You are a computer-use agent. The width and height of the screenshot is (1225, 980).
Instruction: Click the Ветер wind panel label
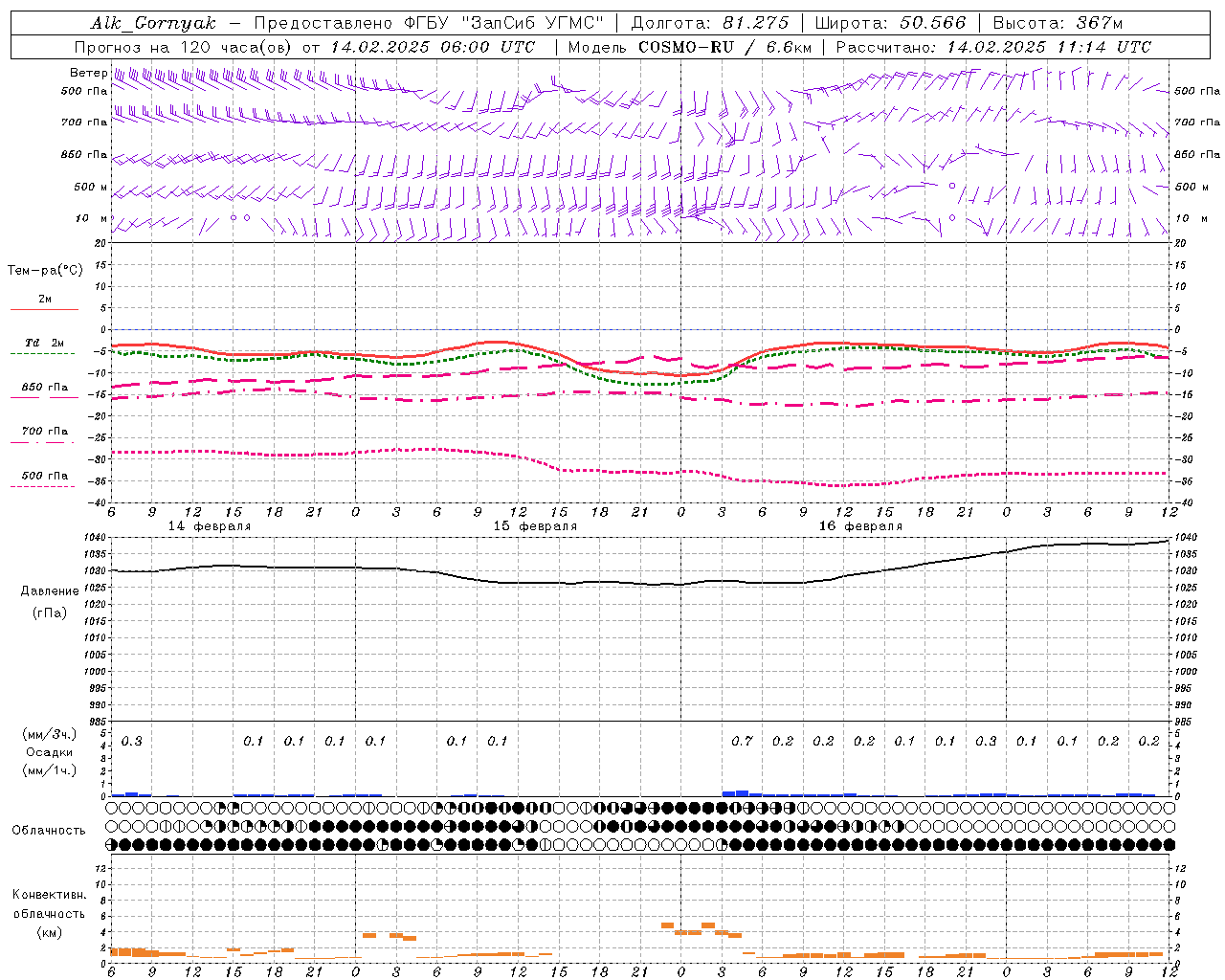coord(88,73)
